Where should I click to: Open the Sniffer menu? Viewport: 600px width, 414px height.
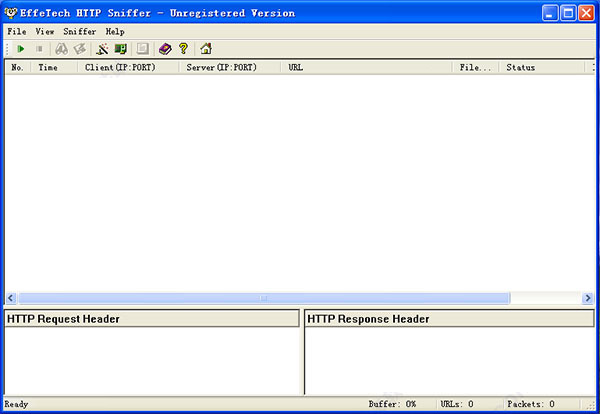pos(80,31)
